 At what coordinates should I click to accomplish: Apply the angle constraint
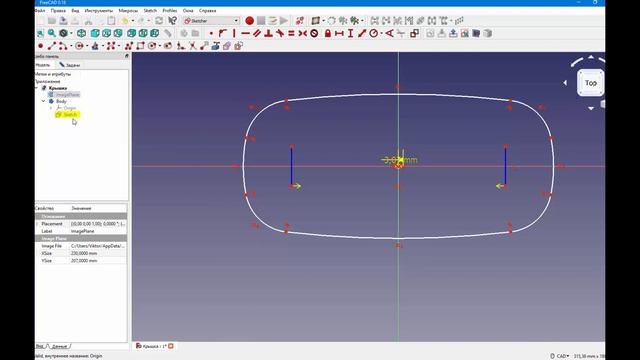pos(389,33)
